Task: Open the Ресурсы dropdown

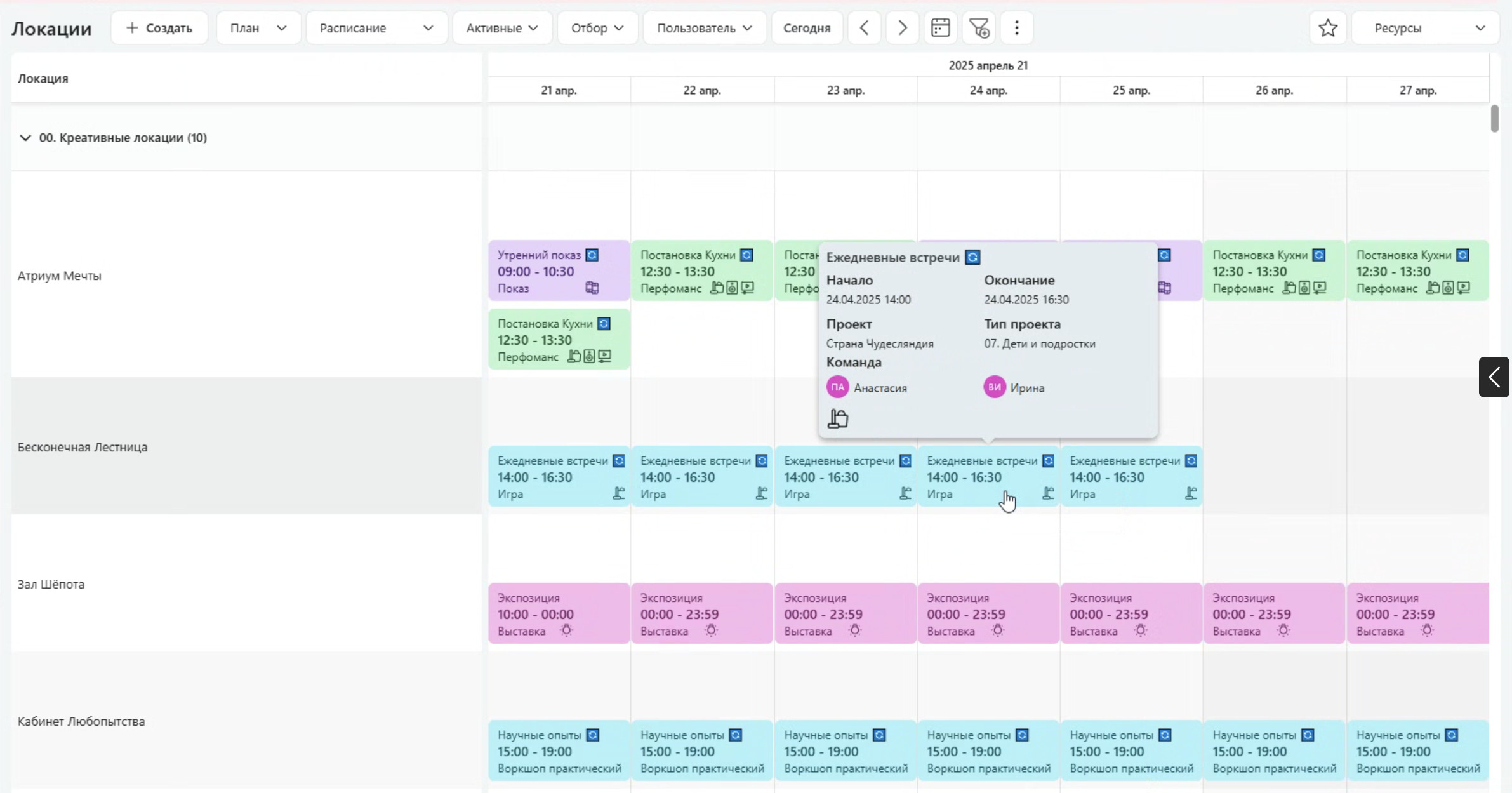Action: (1425, 28)
